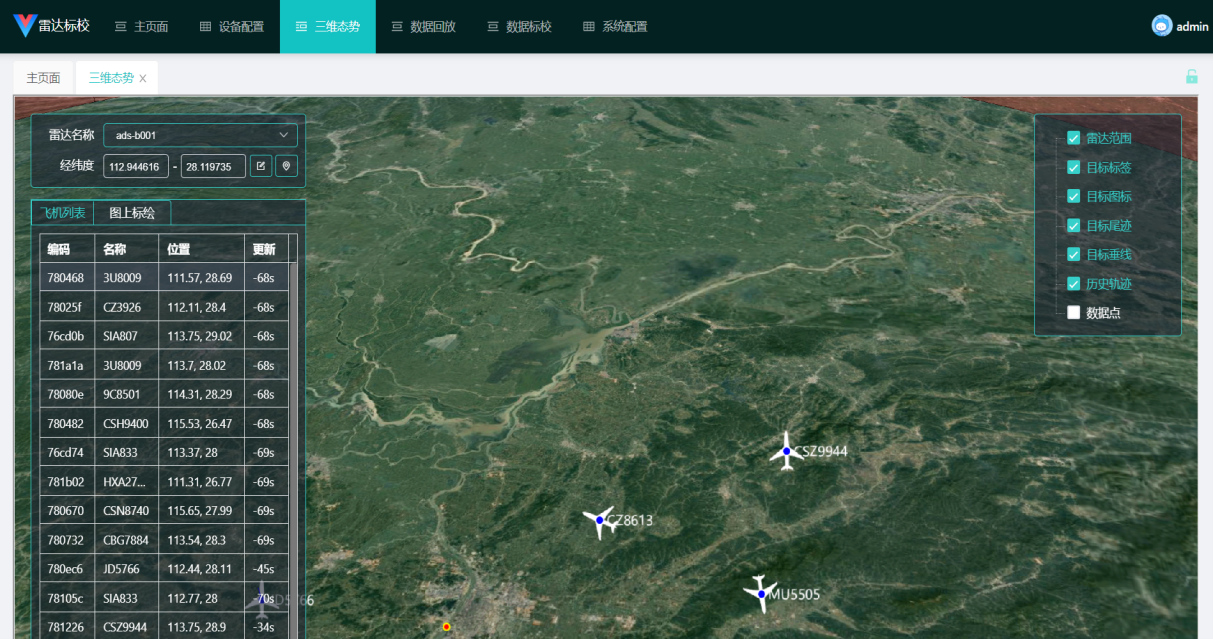Close the 三维态势 page tab
This screenshot has height=639, width=1213.
pos(143,78)
